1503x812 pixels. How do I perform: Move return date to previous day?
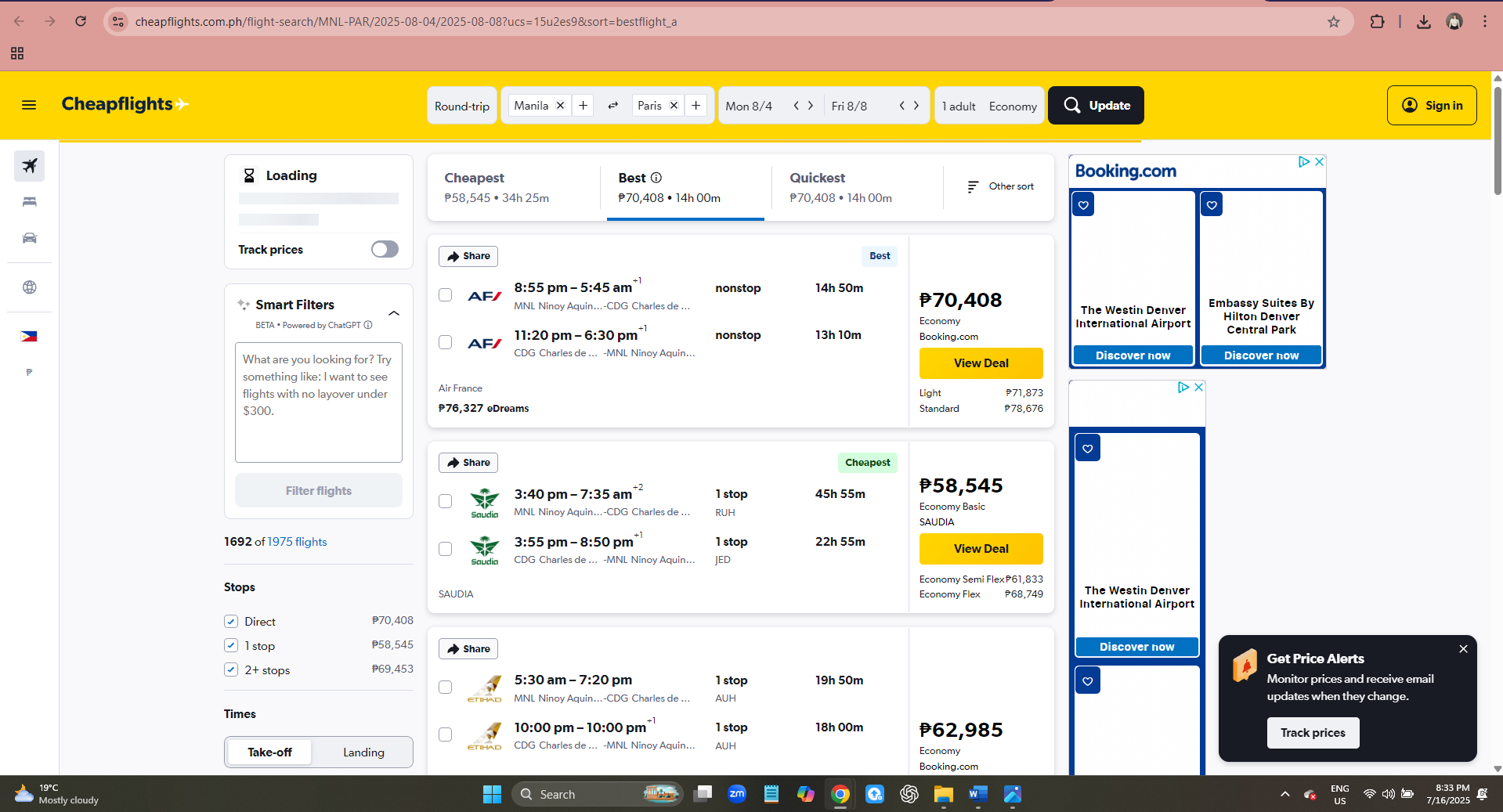pyautogui.click(x=901, y=106)
